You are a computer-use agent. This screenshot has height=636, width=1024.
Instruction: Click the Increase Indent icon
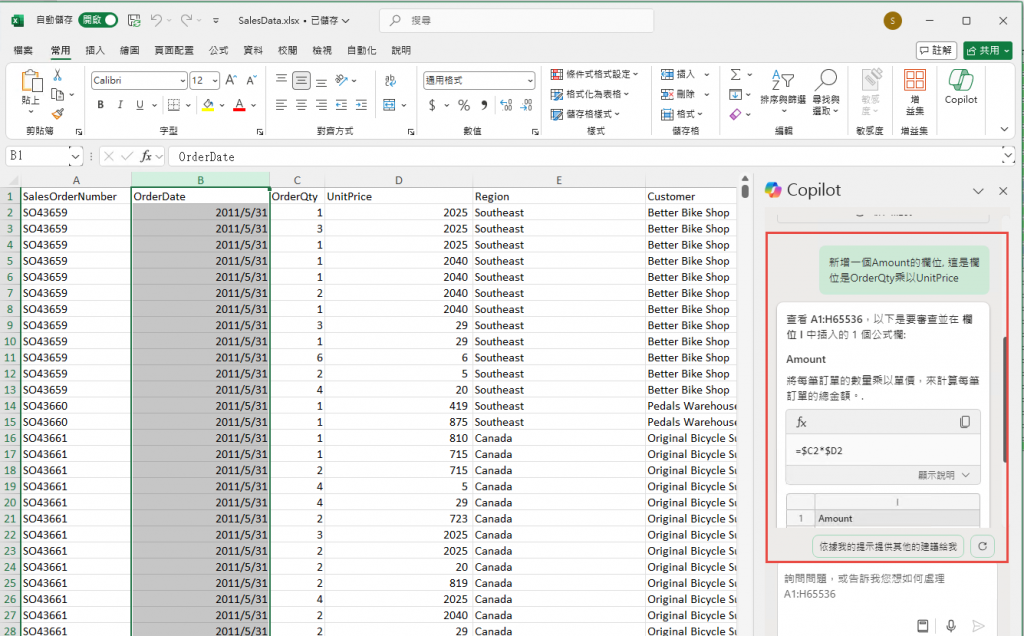(x=361, y=104)
